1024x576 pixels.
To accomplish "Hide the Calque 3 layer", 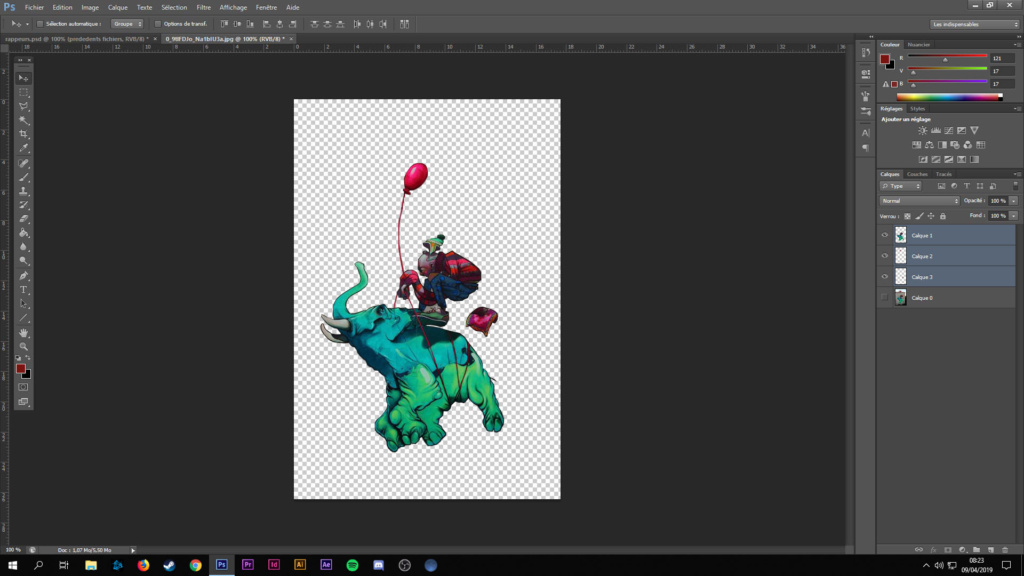I will [x=885, y=277].
